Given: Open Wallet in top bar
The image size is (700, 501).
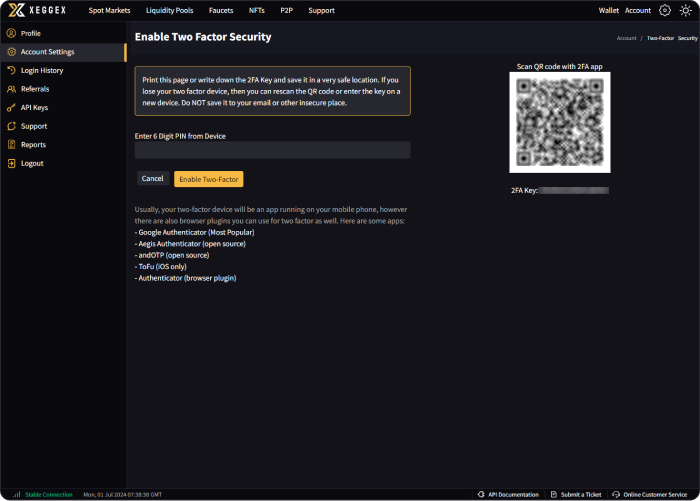Looking at the screenshot, I should point(608,10).
